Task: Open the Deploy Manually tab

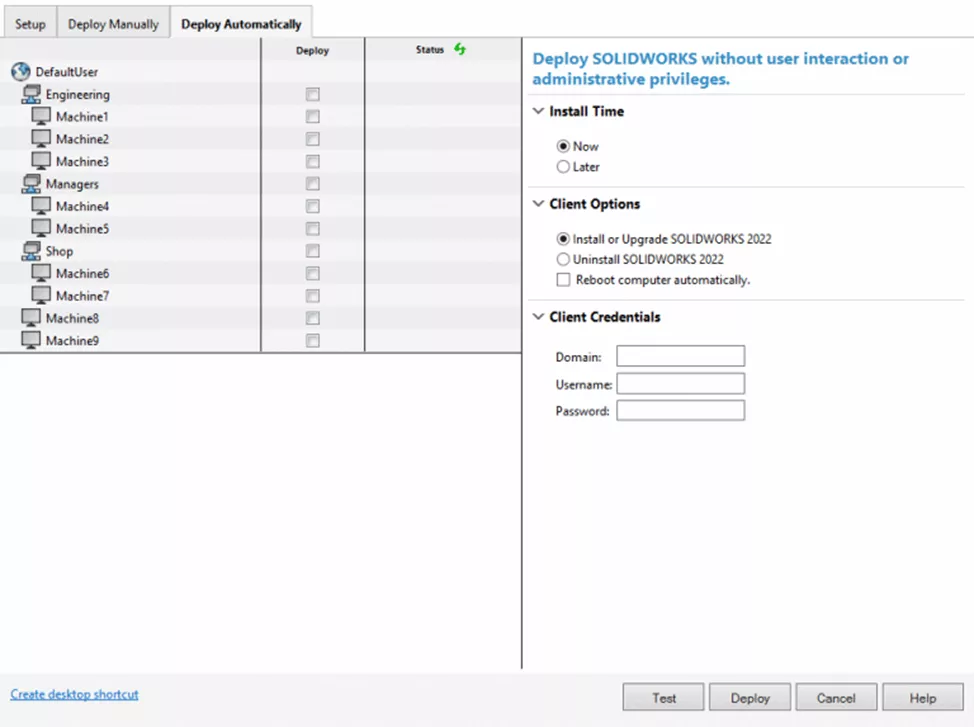Action: click(x=113, y=24)
